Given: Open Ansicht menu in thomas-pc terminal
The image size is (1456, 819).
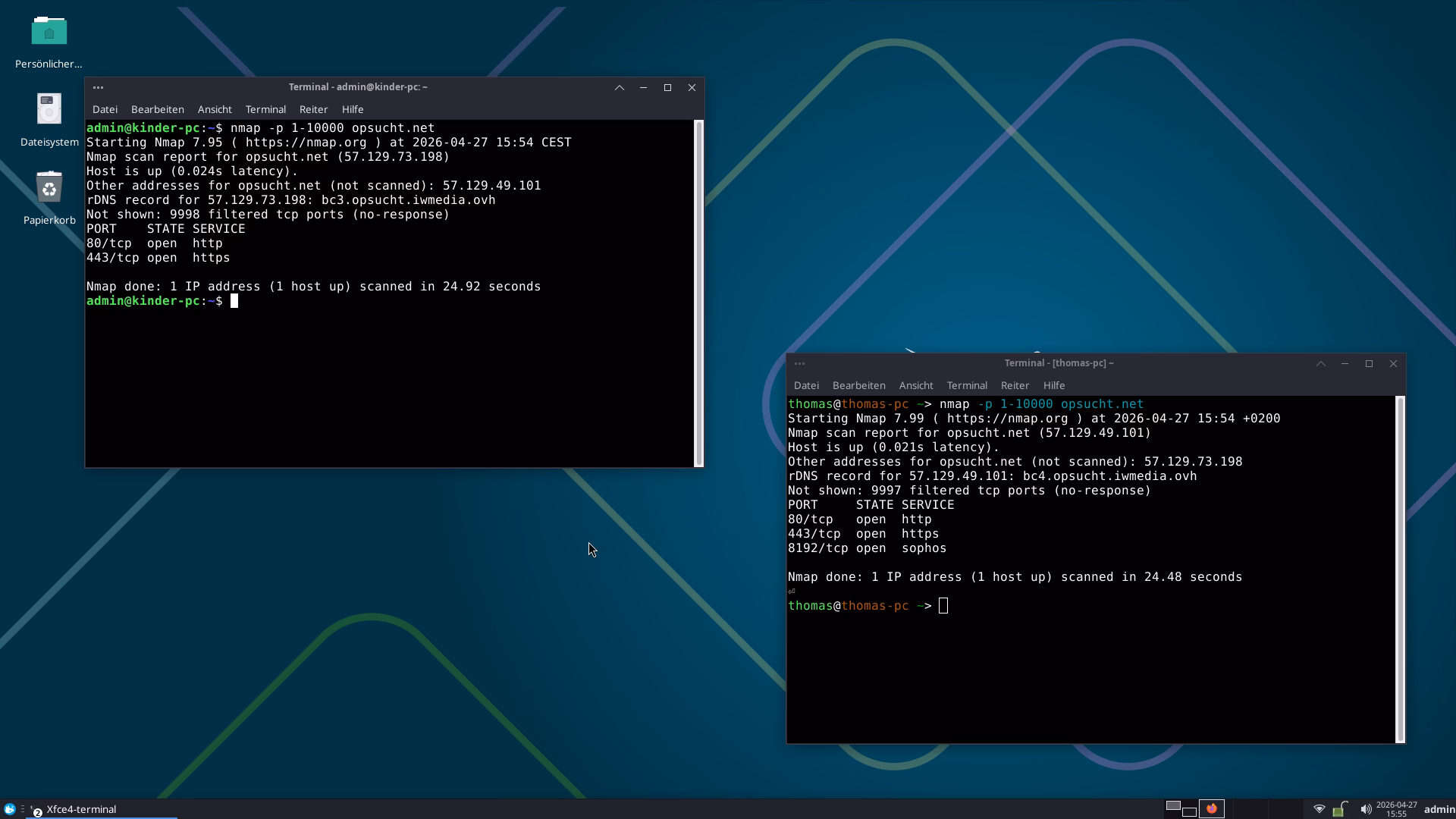Looking at the screenshot, I should coord(916,385).
